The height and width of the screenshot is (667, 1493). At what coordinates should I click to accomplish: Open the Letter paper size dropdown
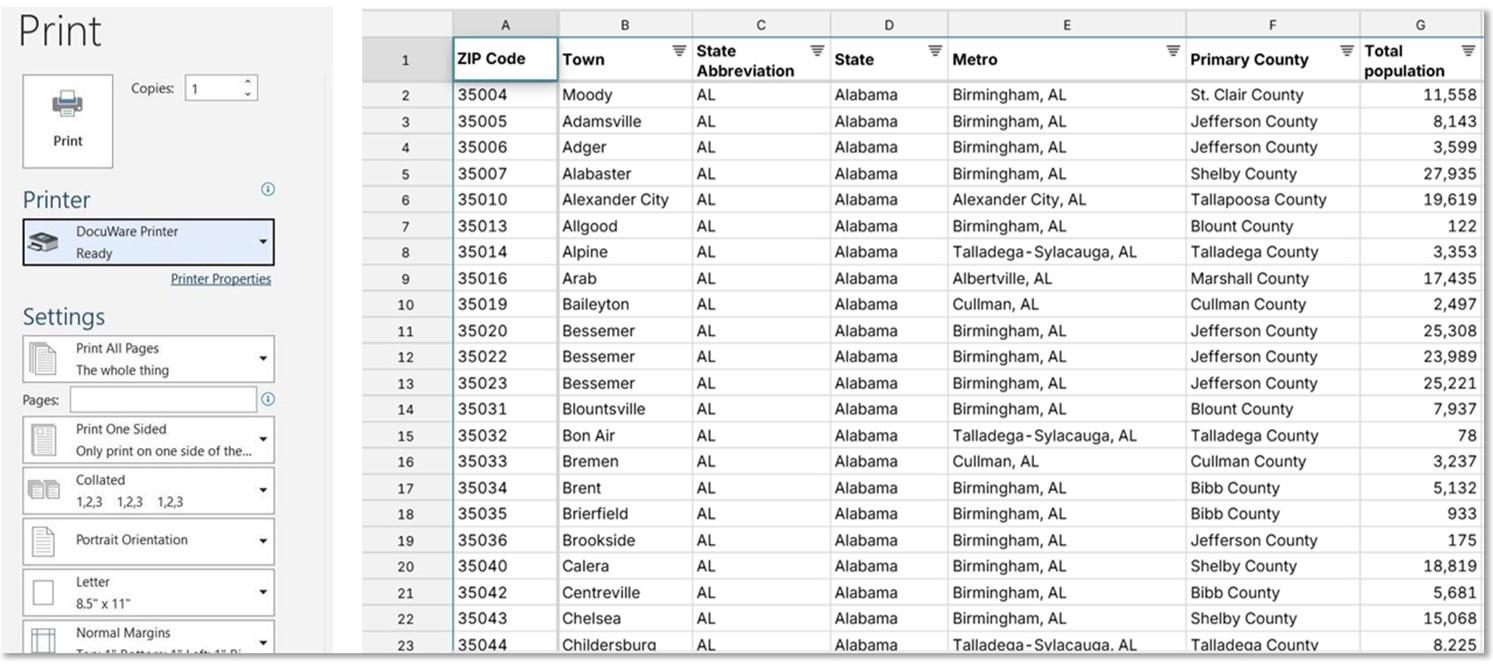148,593
